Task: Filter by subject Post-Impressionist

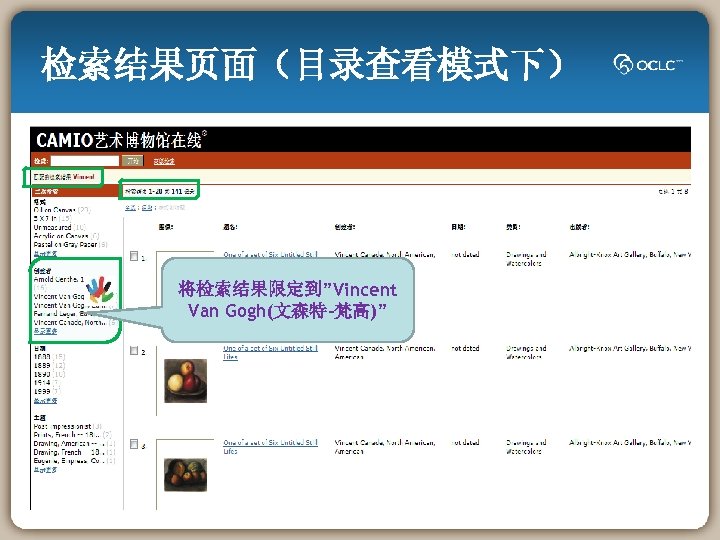Action: pyautogui.click(x=62, y=426)
